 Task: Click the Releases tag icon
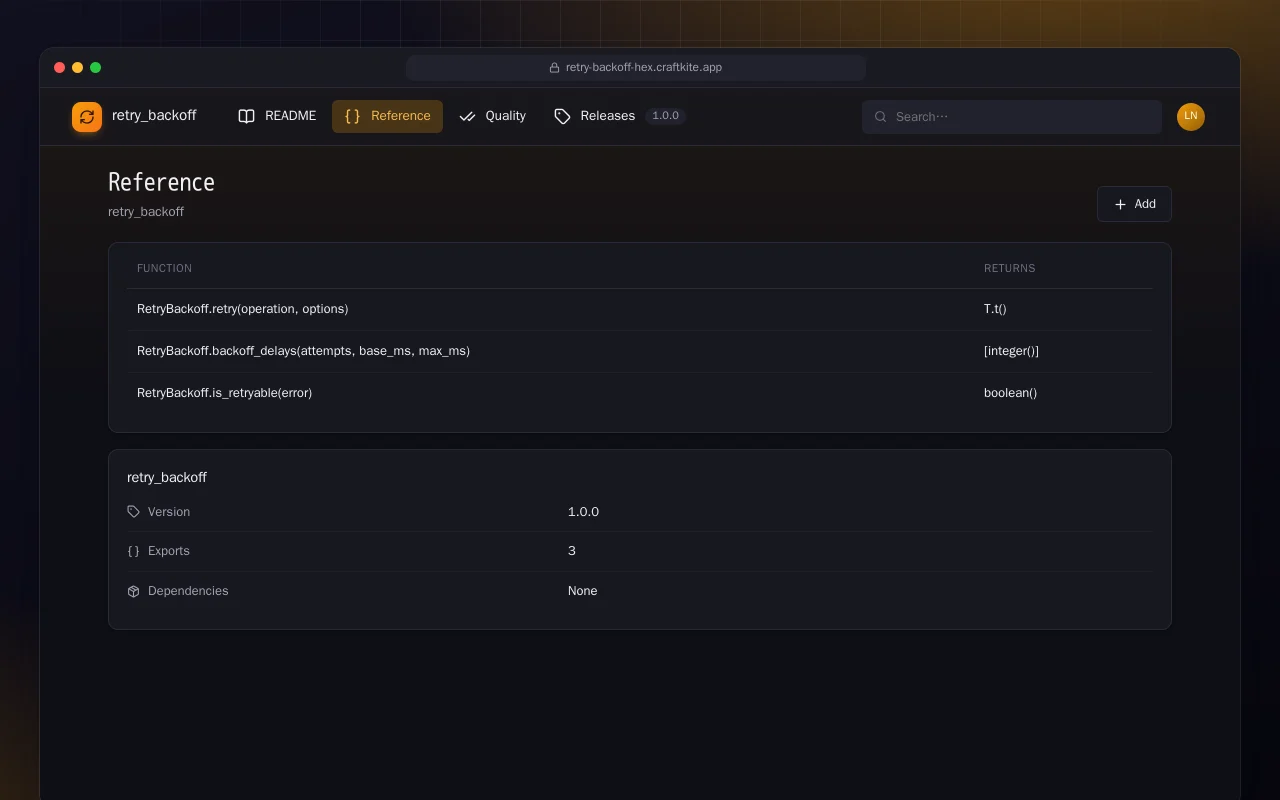click(x=562, y=116)
